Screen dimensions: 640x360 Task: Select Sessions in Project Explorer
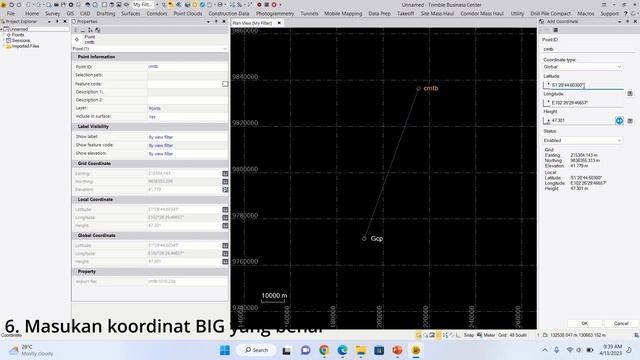point(21,41)
